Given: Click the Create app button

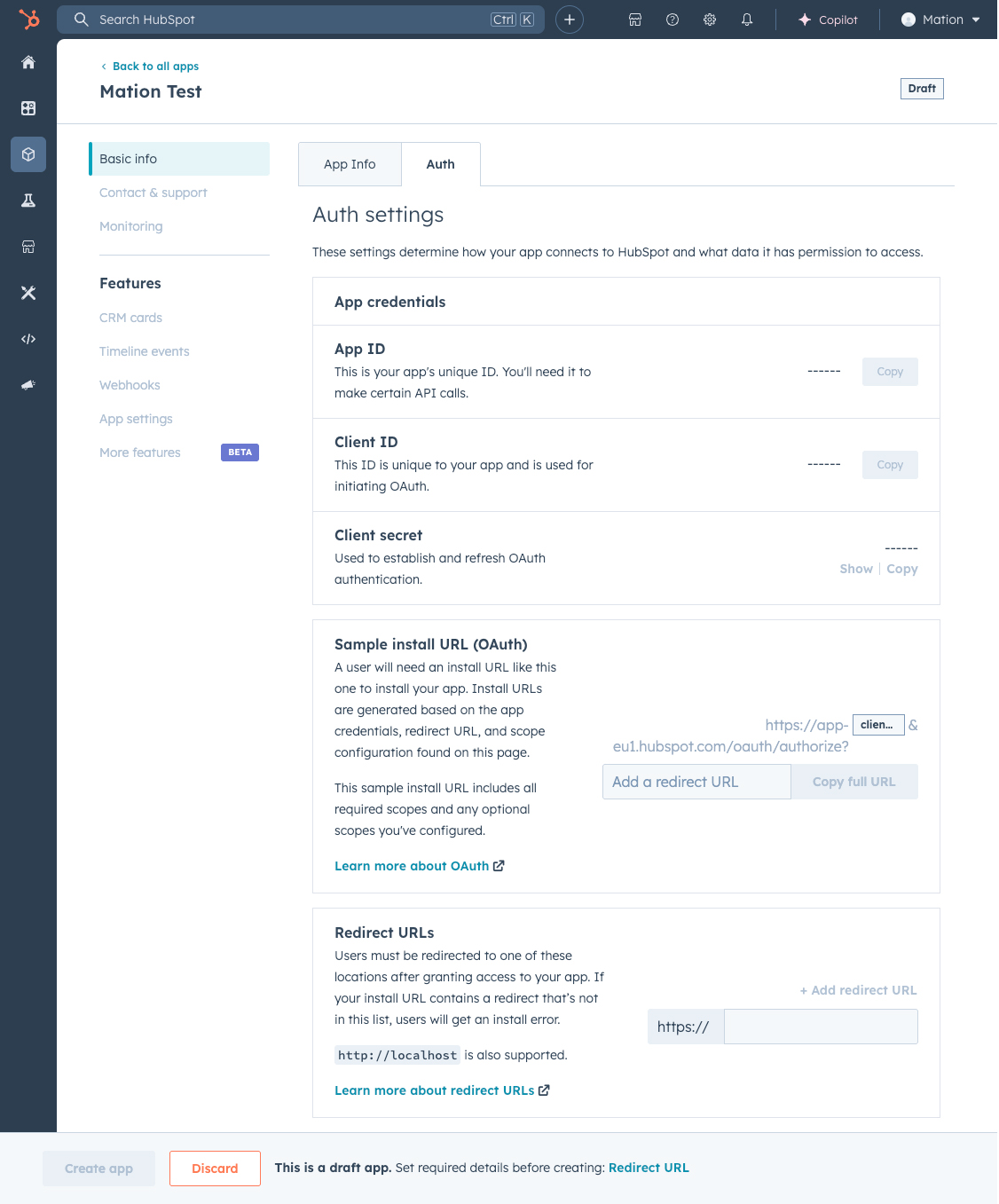Looking at the screenshot, I should [x=98, y=1169].
